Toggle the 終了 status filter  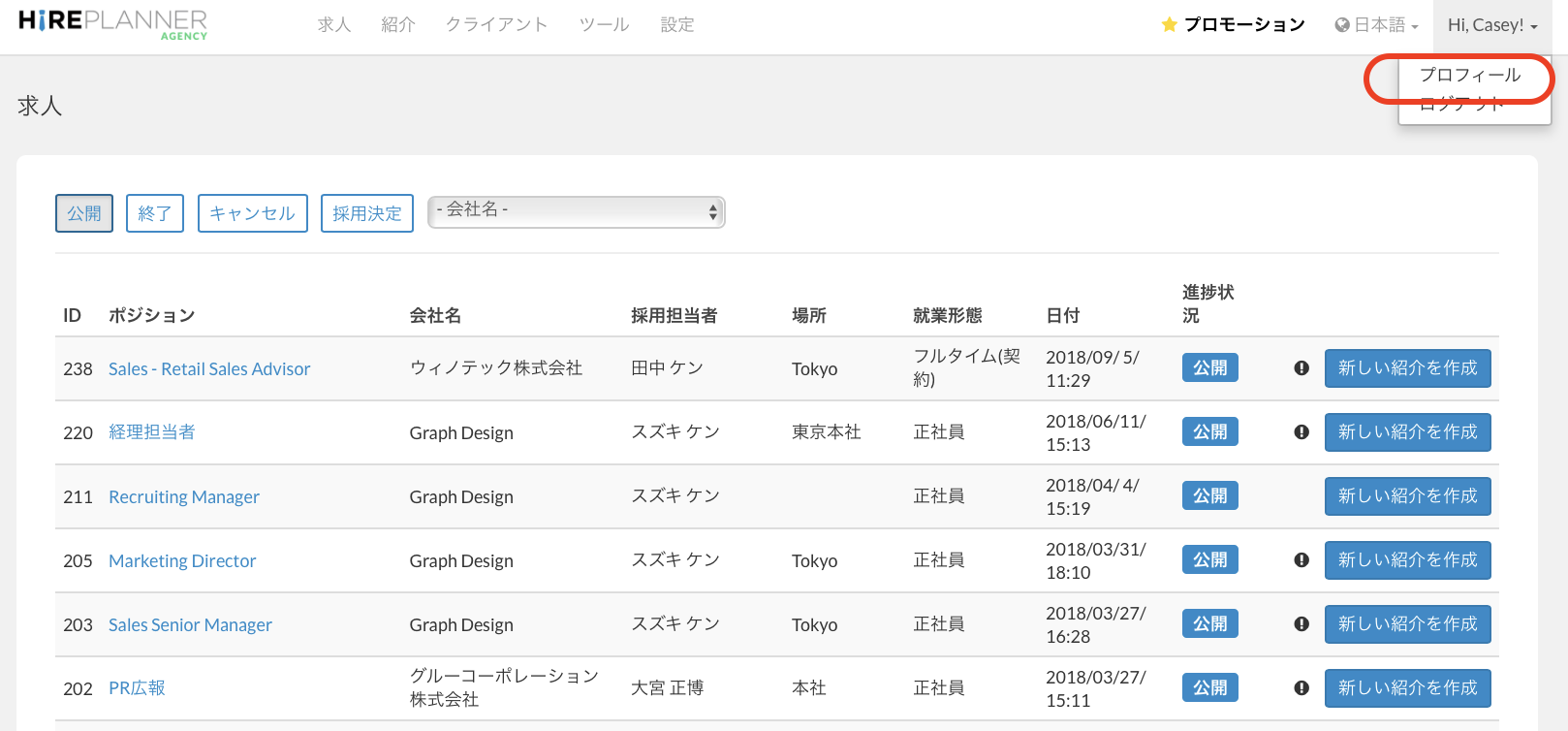pos(155,213)
